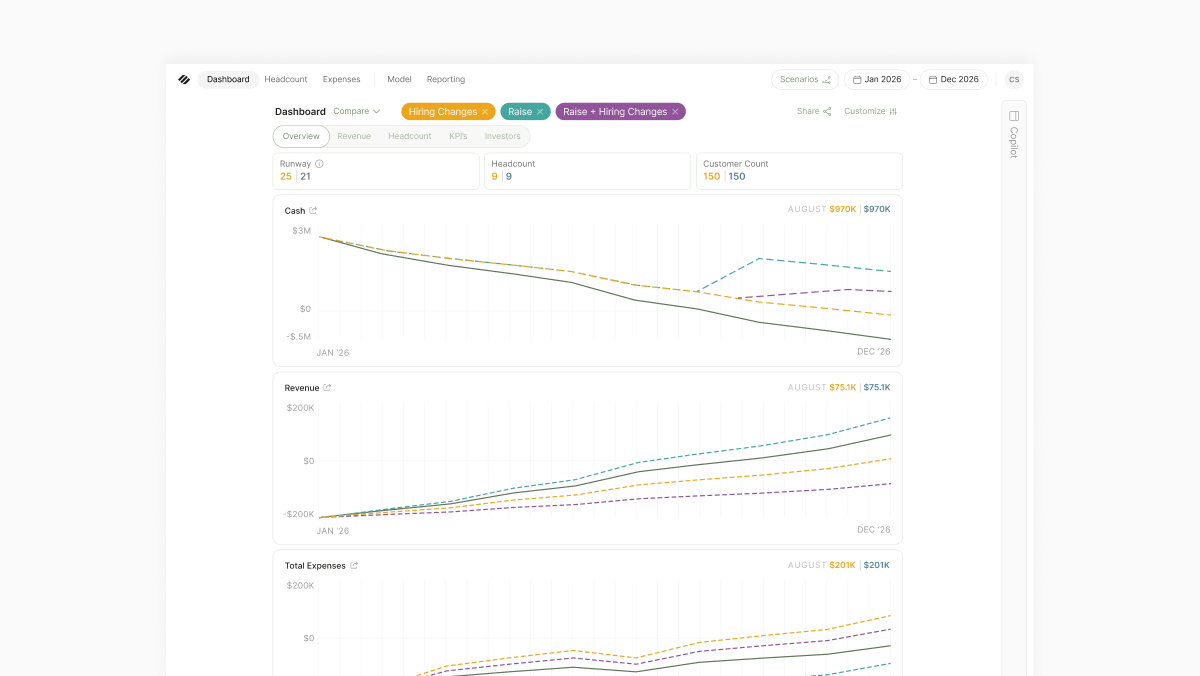This screenshot has height=676, width=1200.
Task: Click the Runway info icon
Action: pos(319,164)
